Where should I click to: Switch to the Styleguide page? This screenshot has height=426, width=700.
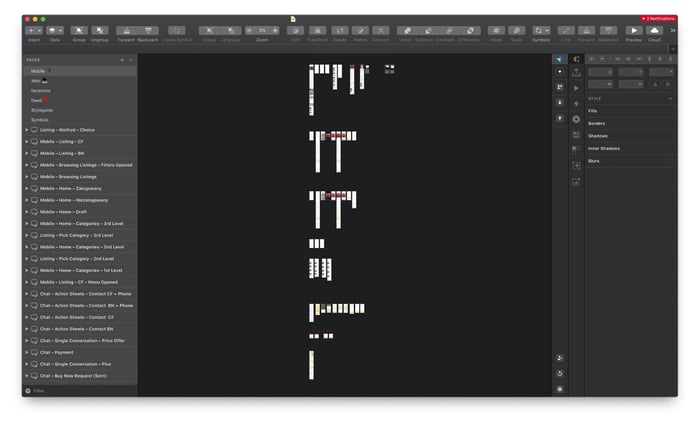(40, 110)
